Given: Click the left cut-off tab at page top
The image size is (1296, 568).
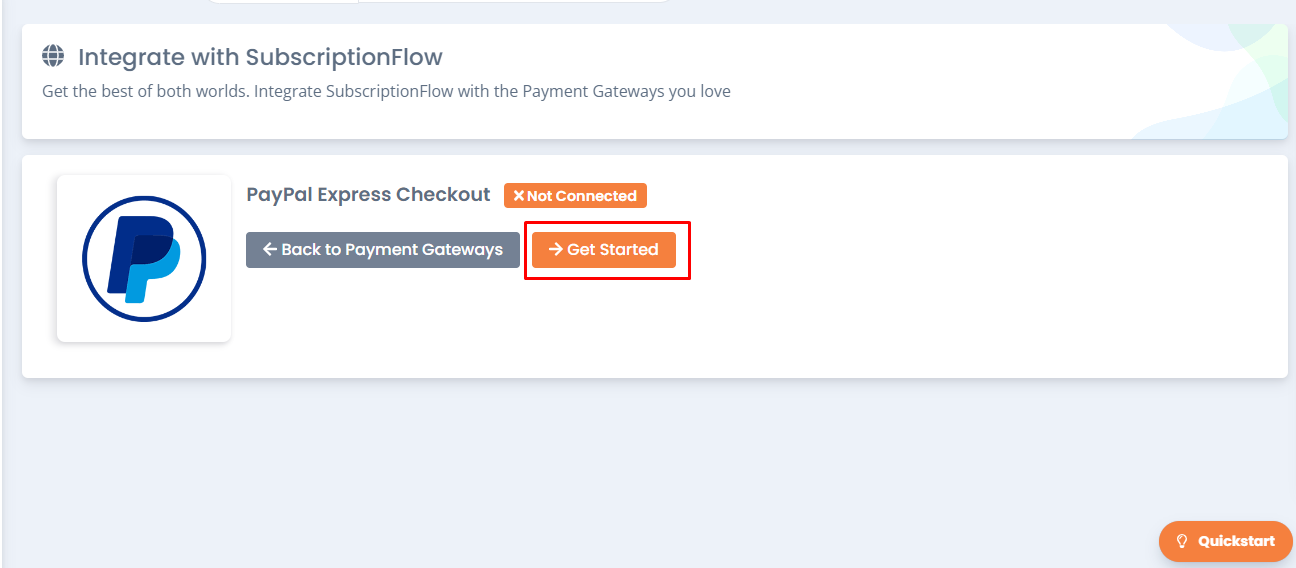Looking at the screenshot, I should tap(282, 1).
